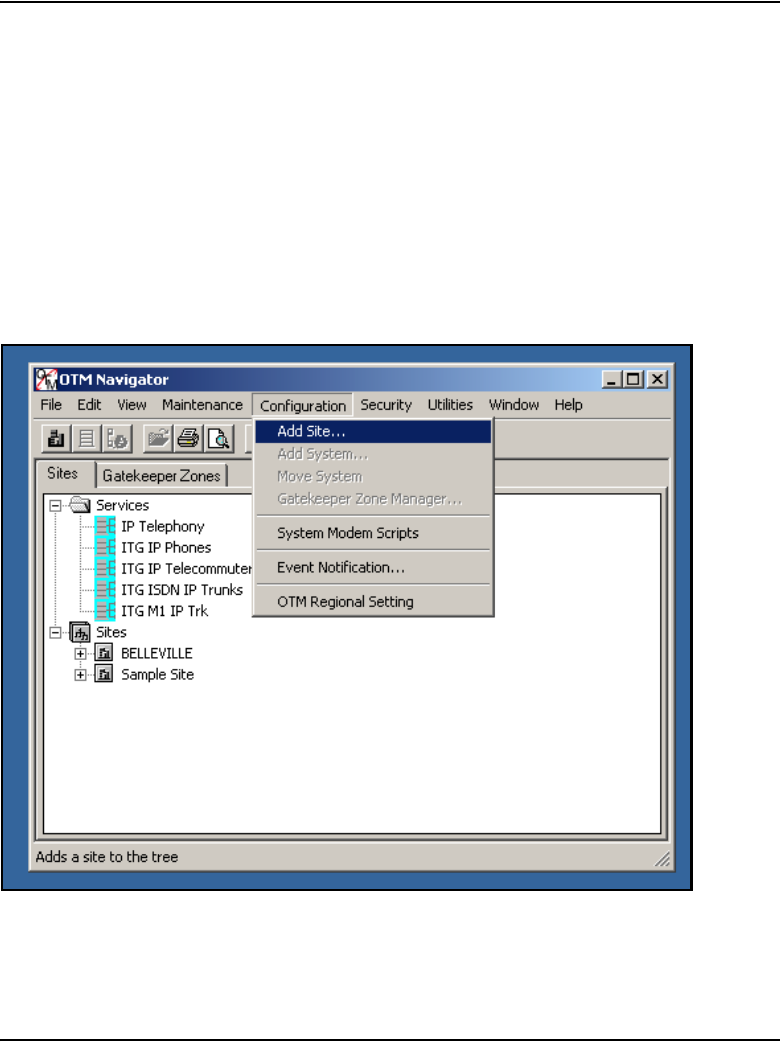Image resolution: width=780 pixels, height=1042 pixels.
Task: Select the Services tree label
Action: click(x=122, y=506)
